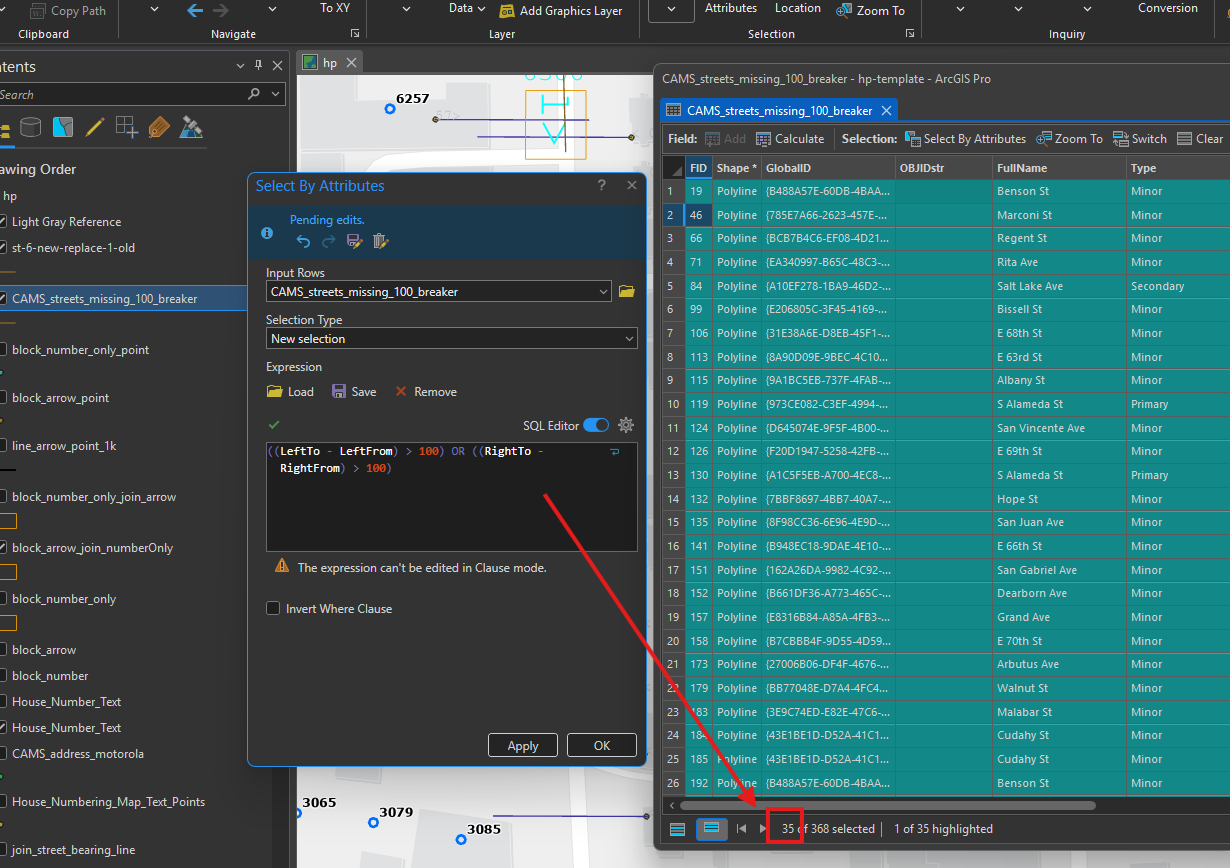Undo pending edit in Select By Attributes
The width and height of the screenshot is (1230, 868).
304,241
